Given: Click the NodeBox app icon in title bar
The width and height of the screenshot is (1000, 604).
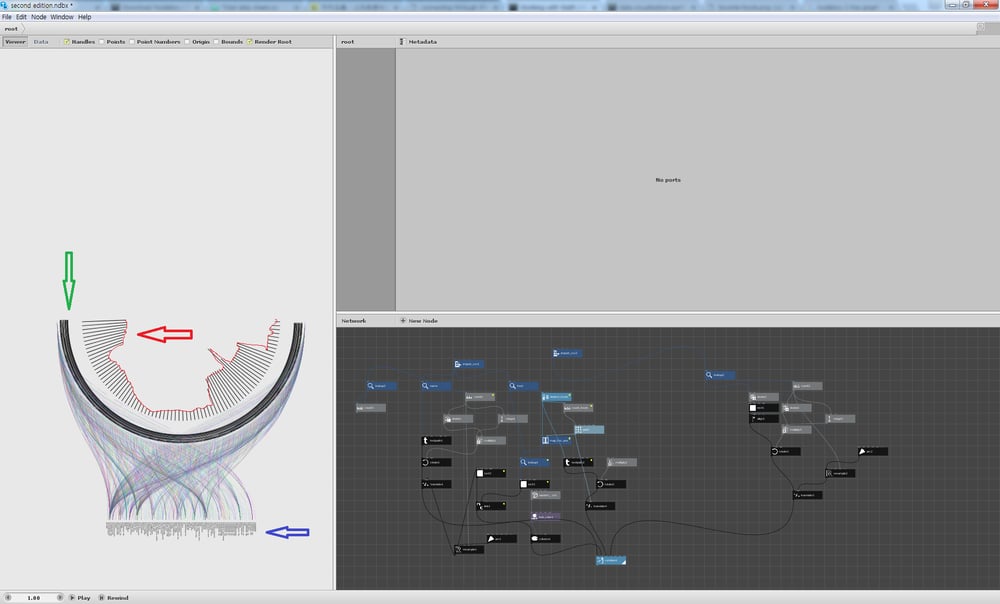Looking at the screenshot, I should (x=4, y=5).
